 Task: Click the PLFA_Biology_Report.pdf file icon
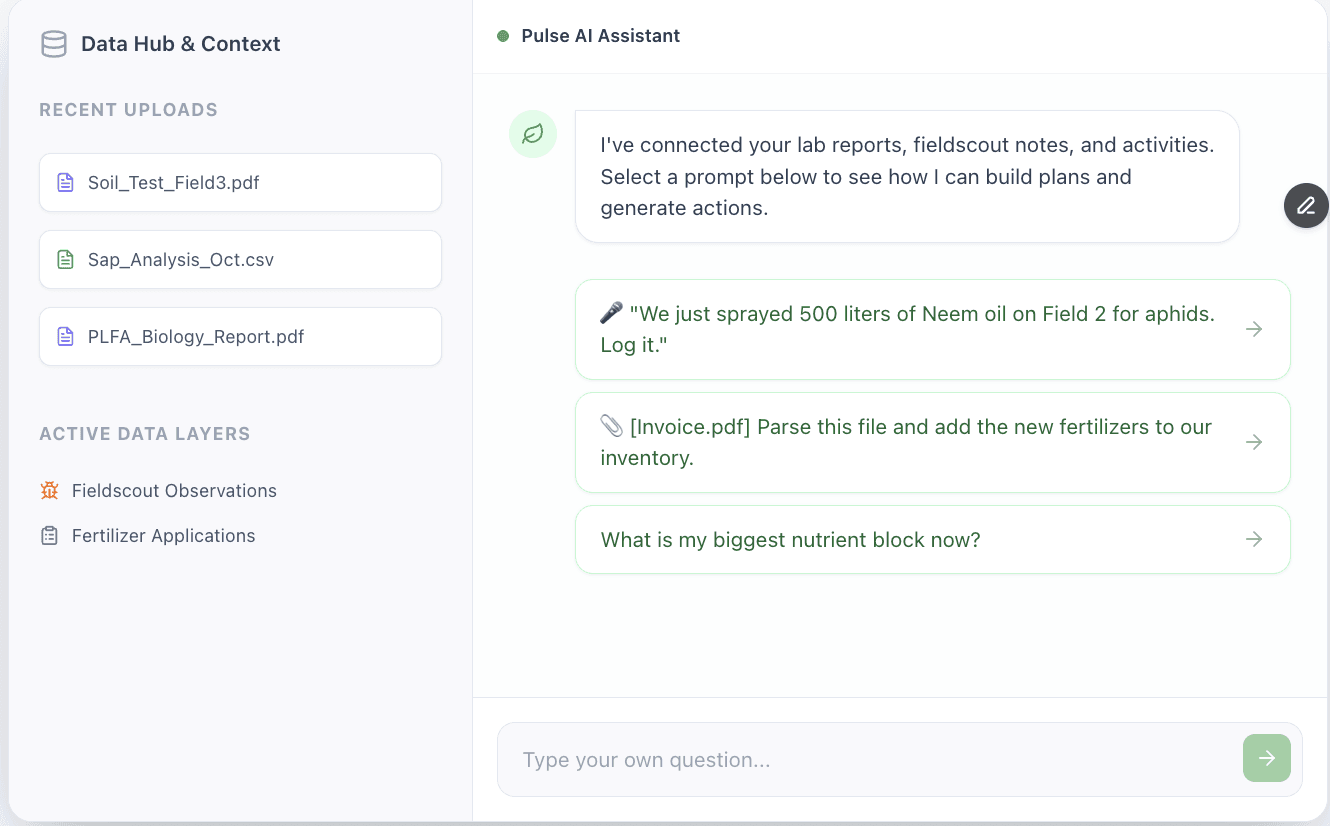click(x=65, y=337)
